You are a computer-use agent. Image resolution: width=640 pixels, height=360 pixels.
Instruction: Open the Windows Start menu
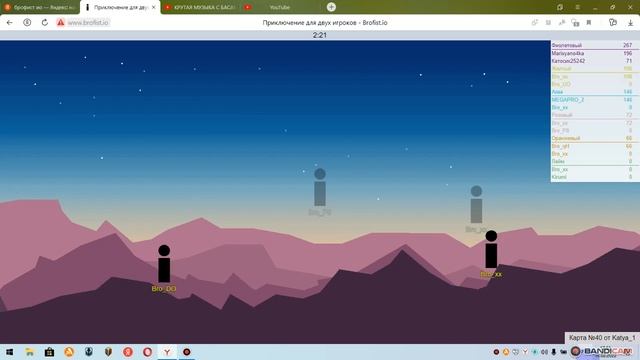click(10, 352)
